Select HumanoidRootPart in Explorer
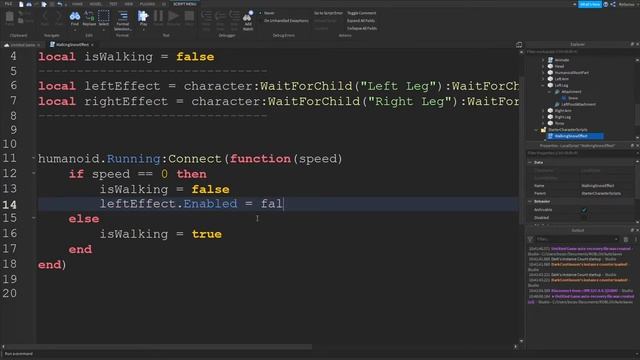Screen dimensions: 640x360 tap(571, 73)
